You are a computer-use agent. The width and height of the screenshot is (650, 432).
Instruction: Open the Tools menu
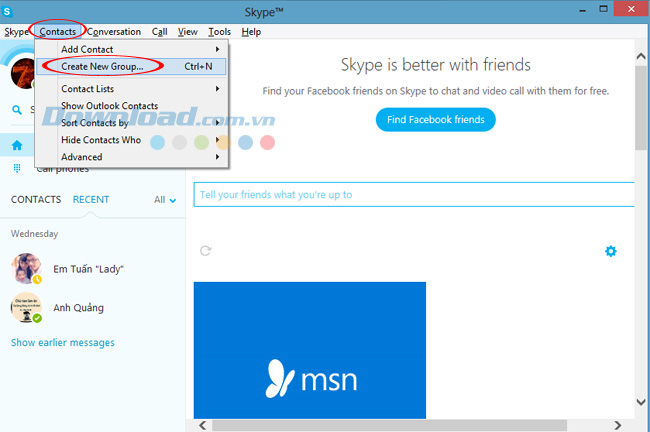tap(219, 32)
